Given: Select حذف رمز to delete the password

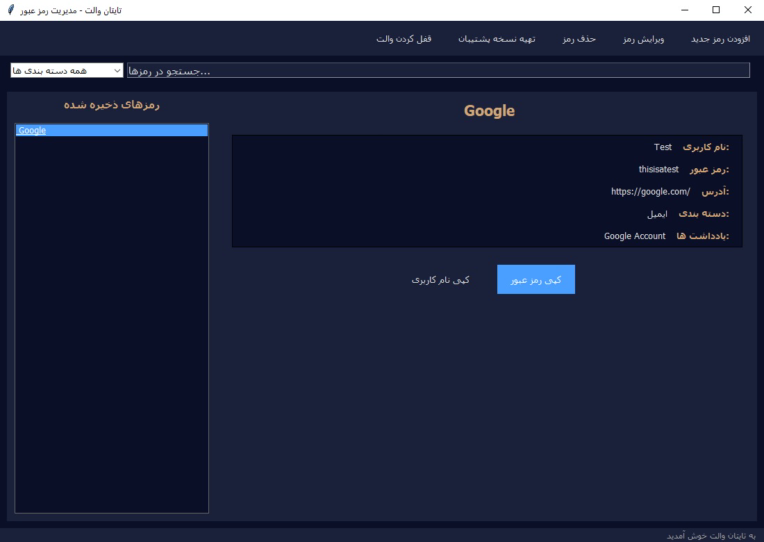Looking at the screenshot, I should tap(579, 39).
